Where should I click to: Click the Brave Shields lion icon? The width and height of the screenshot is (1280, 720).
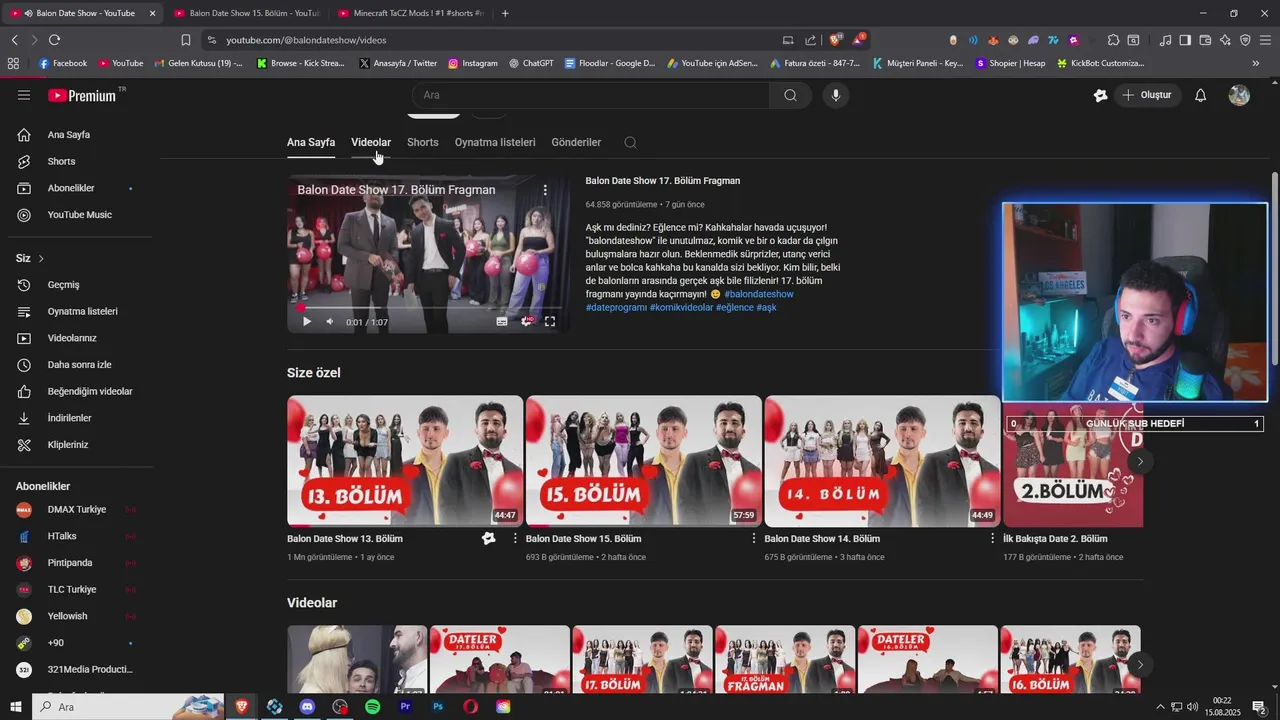click(836, 40)
